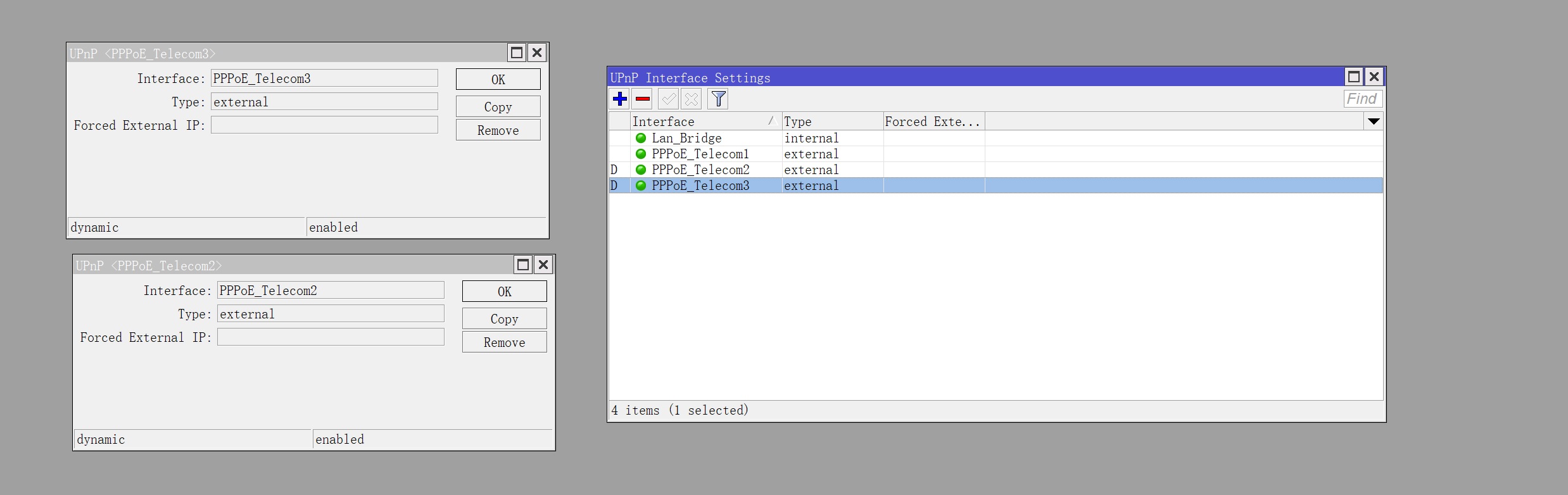Sort by Type column header
Viewport: 1568px width, 495px height.
pos(833,122)
